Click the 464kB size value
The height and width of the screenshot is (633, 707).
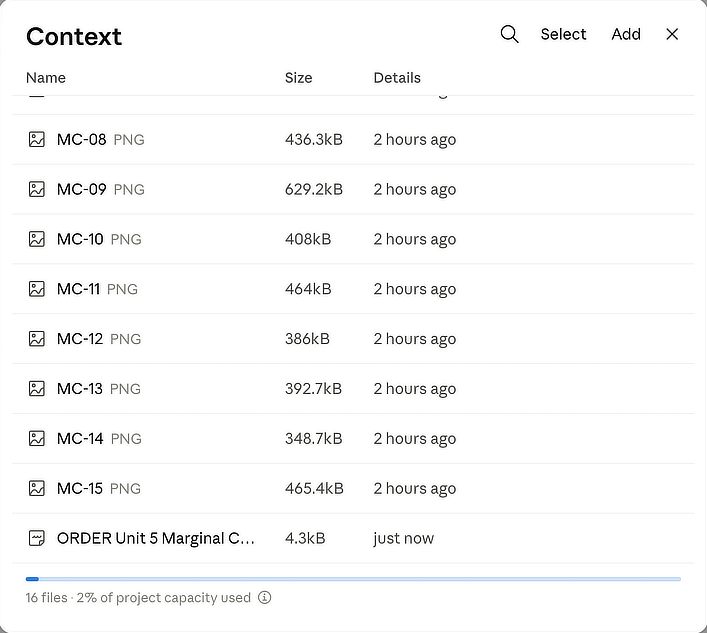[x=308, y=289]
